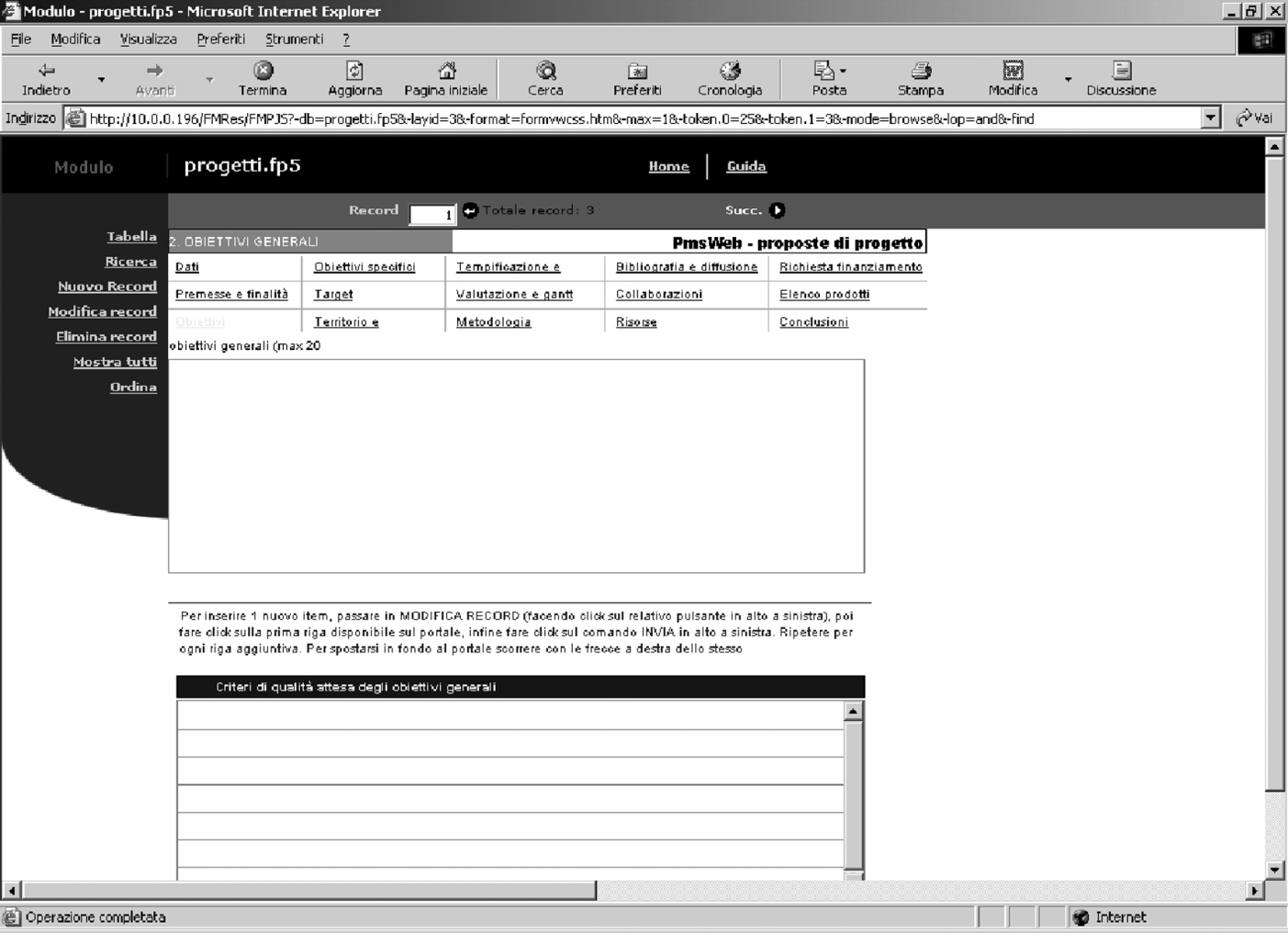1288x933 pixels.
Task: Open the Elenco prodotti link
Action: click(x=824, y=295)
